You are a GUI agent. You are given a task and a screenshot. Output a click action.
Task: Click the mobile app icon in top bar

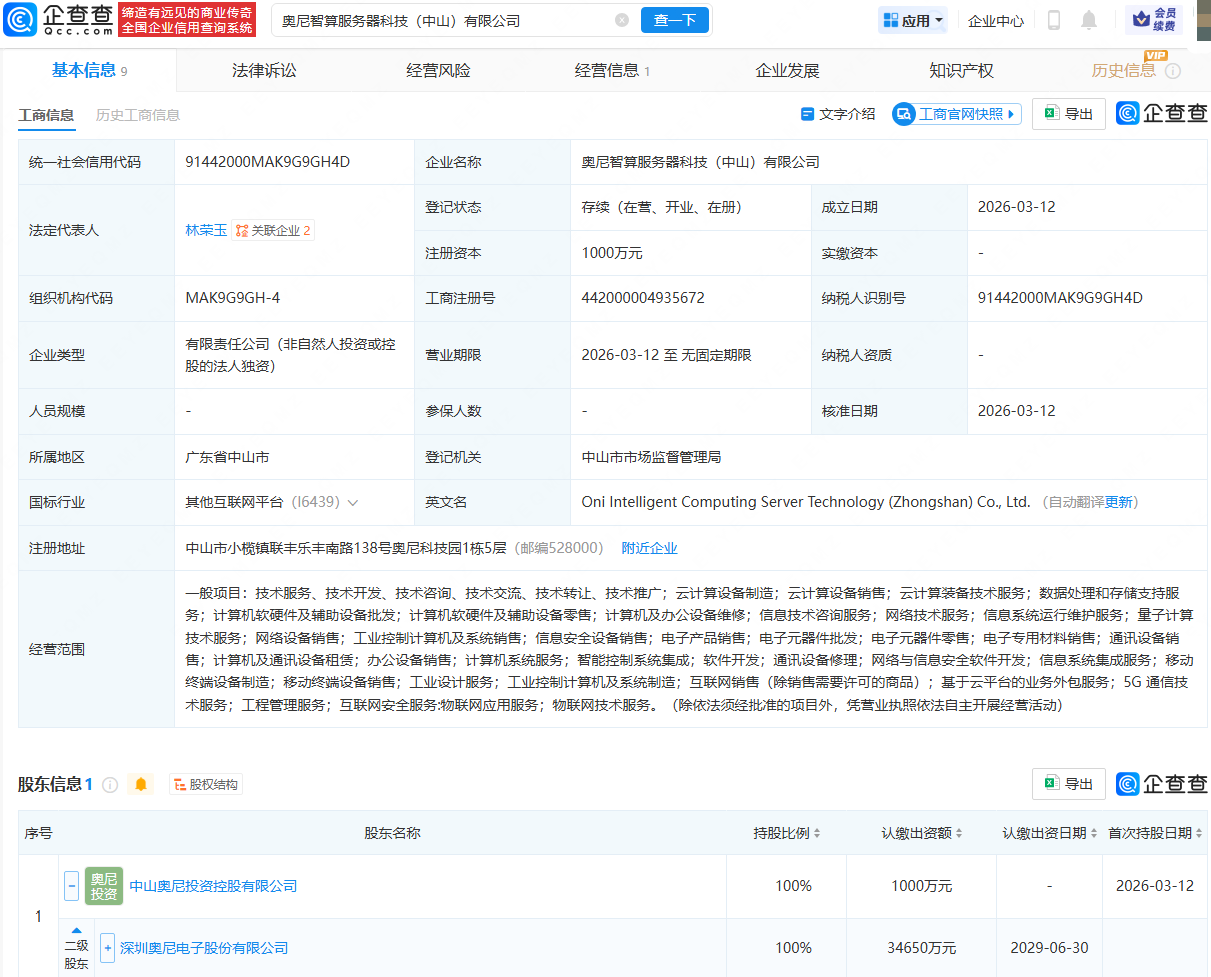pos(1053,20)
